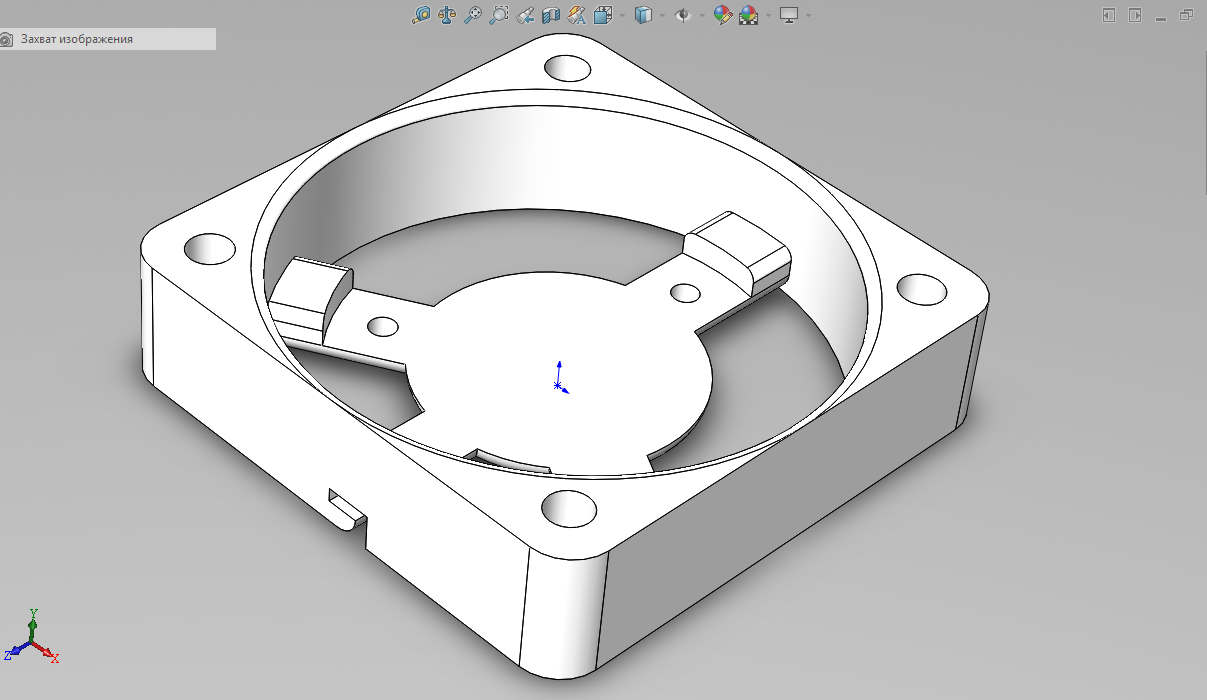Restore down the document window
The image size is (1207, 700).
pos(1186,15)
